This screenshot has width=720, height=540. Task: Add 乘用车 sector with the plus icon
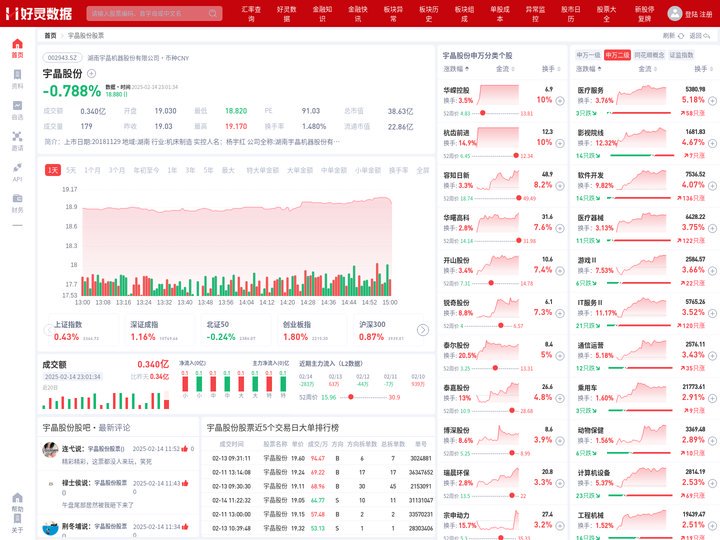tap(712, 398)
